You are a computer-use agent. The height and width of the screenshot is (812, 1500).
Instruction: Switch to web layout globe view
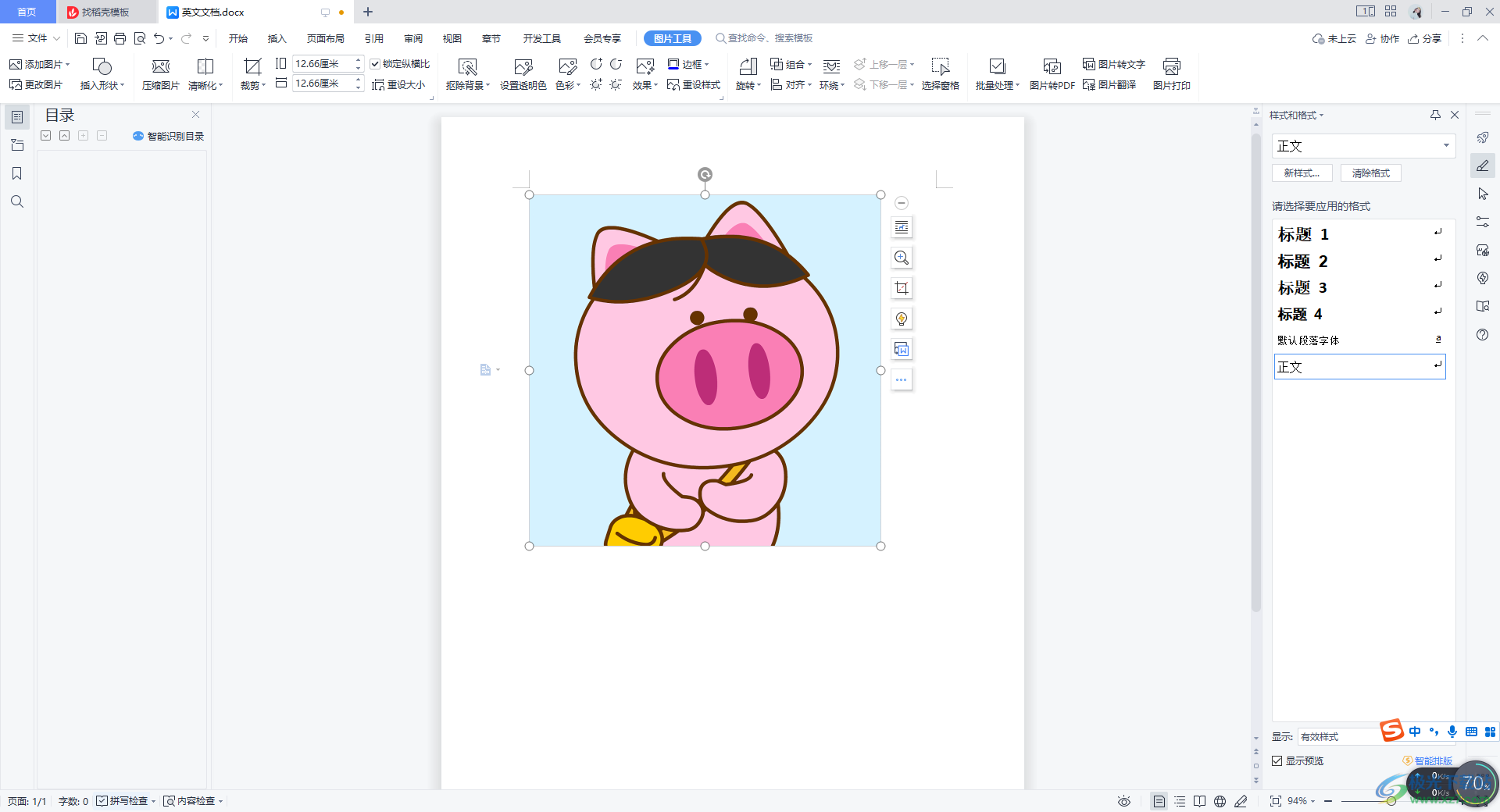(x=1220, y=801)
